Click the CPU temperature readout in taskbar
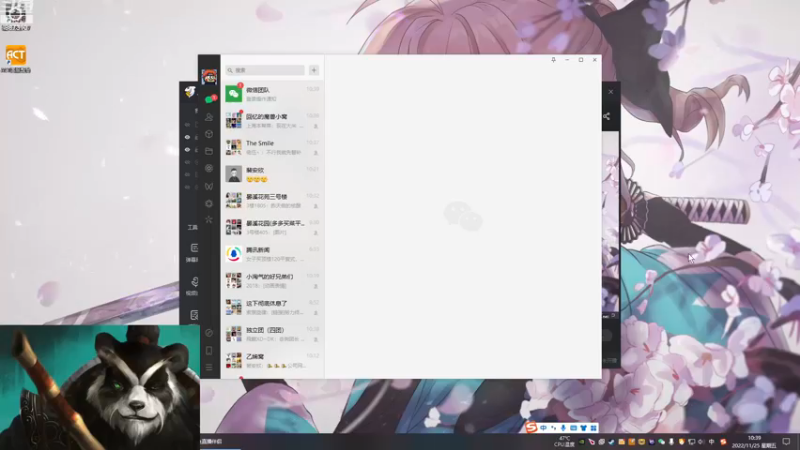 (564, 442)
